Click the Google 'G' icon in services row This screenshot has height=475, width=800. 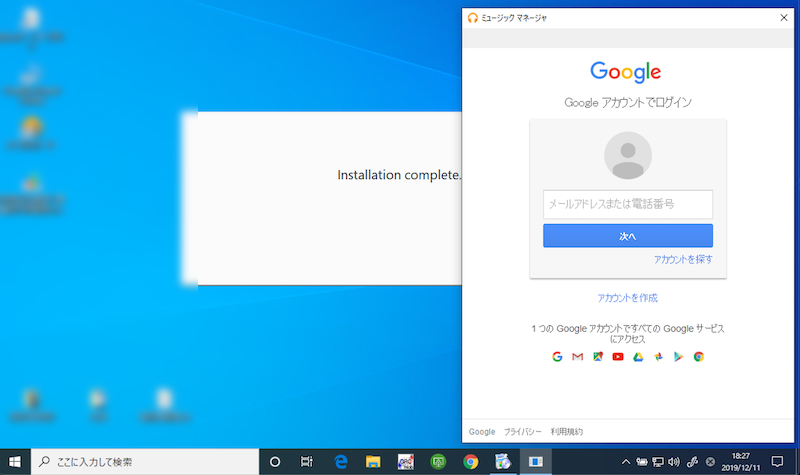pos(557,357)
